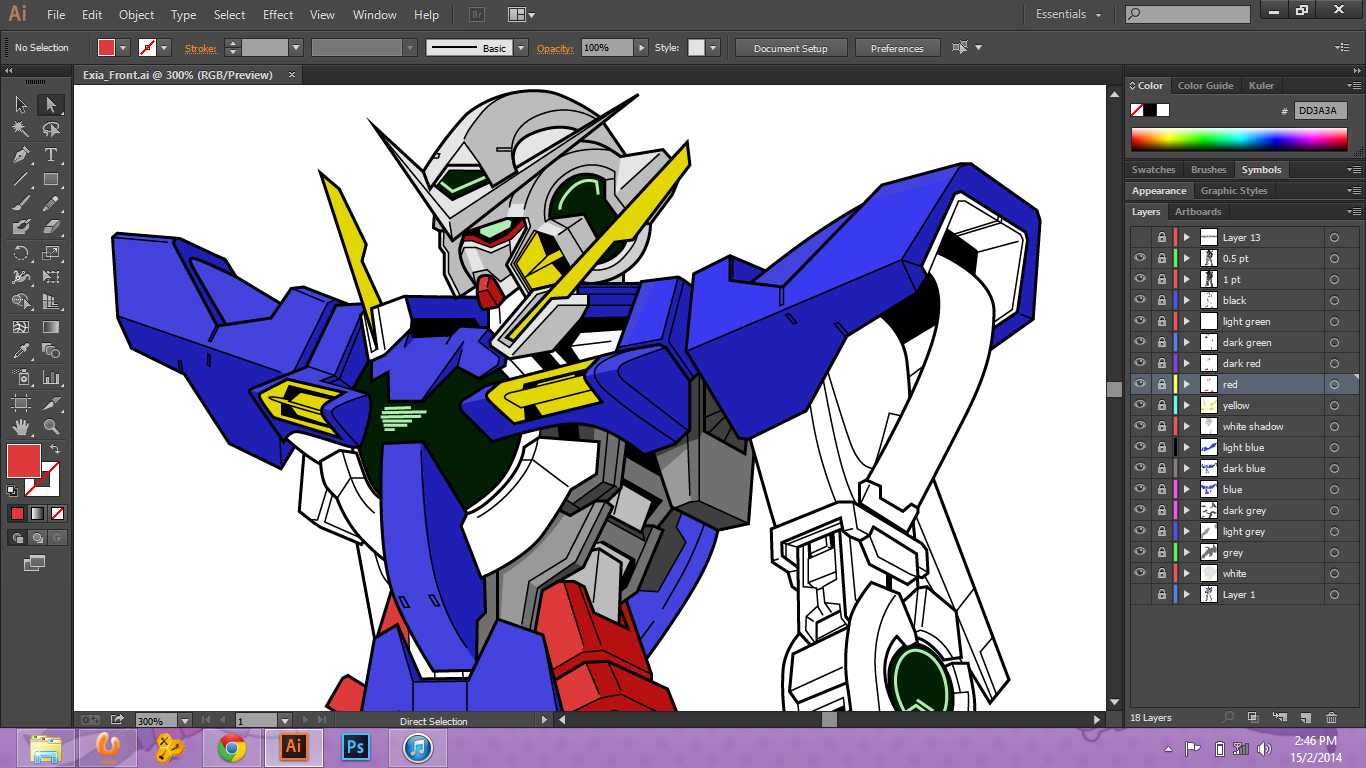This screenshot has height=768, width=1366.
Task: Hide the light blue layer
Action: coord(1140,447)
